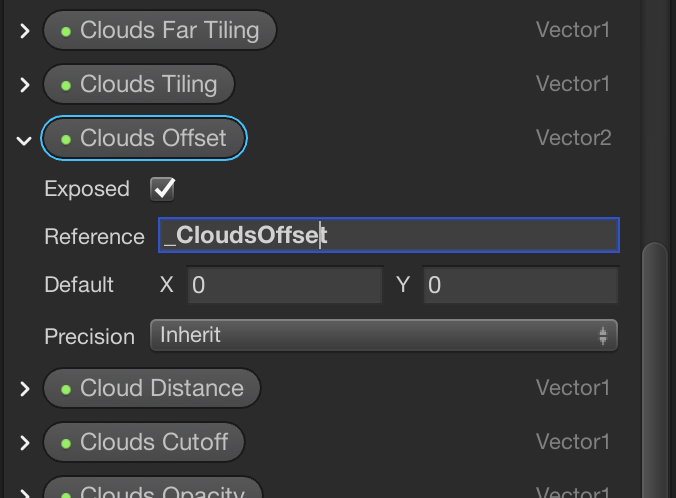The width and height of the screenshot is (676, 498).
Task: Collapse the Clouds Offset property
Action: coord(25,139)
